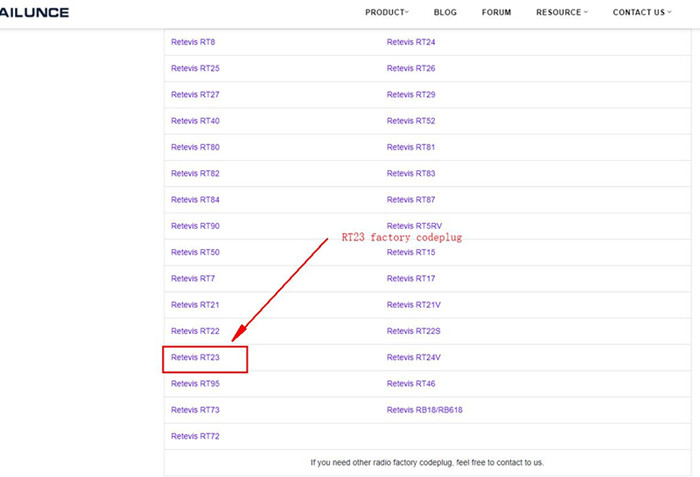700x477 pixels.
Task: Click the dropdown chevron beside PRODUCT
Action: 407,12
